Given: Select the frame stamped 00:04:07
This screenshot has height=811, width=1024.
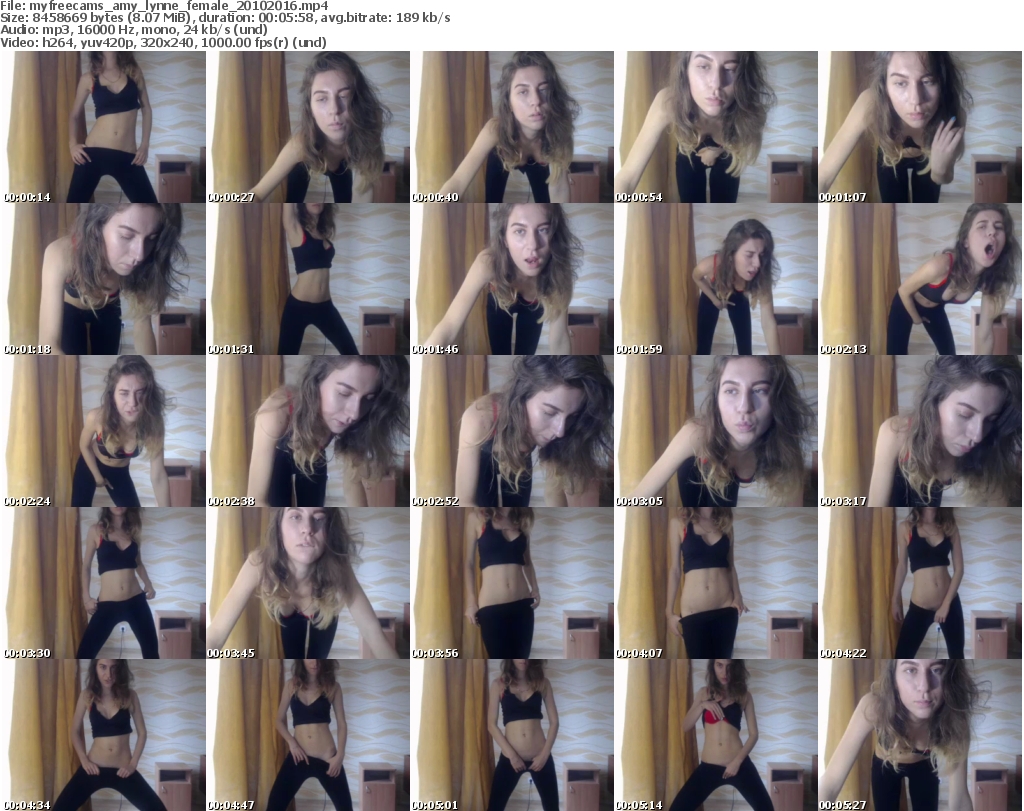Looking at the screenshot, I should [715, 583].
